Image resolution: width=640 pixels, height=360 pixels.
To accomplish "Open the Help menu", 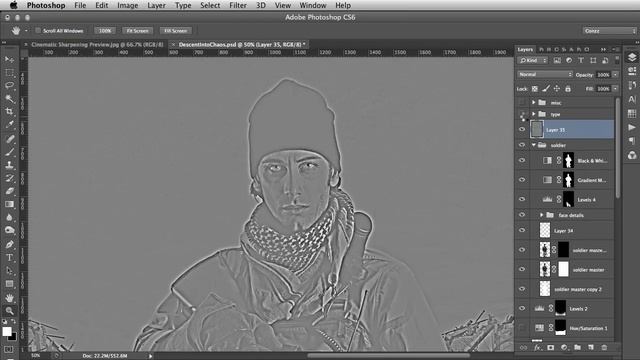I will point(343,5).
